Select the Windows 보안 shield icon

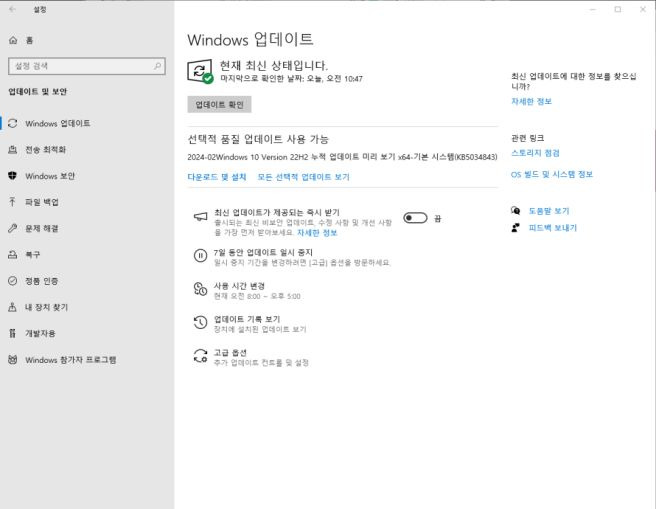13,176
